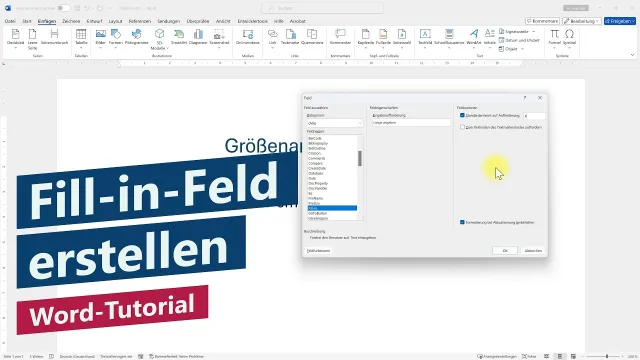The image size is (640, 360).
Task: Collapse the ribbon with the chevron
Action: [x=632, y=55]
